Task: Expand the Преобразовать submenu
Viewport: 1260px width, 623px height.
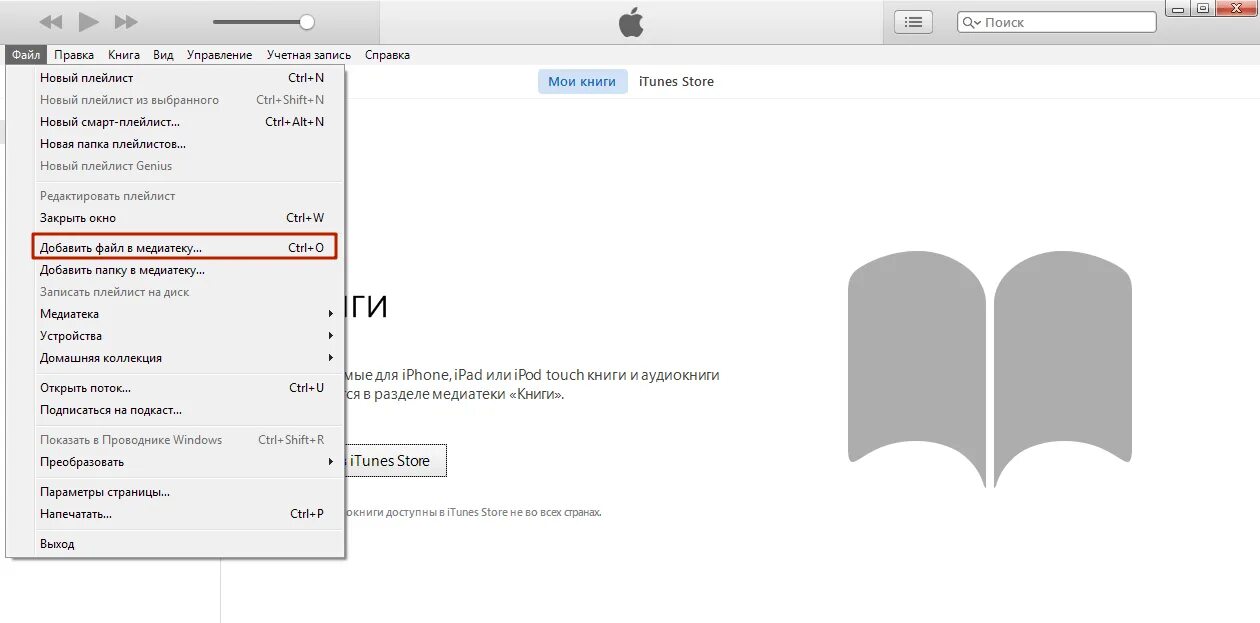Action: tap(188, 462)
